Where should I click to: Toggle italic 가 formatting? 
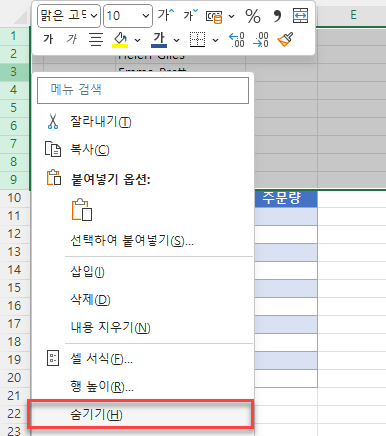(x=72, y=40)
